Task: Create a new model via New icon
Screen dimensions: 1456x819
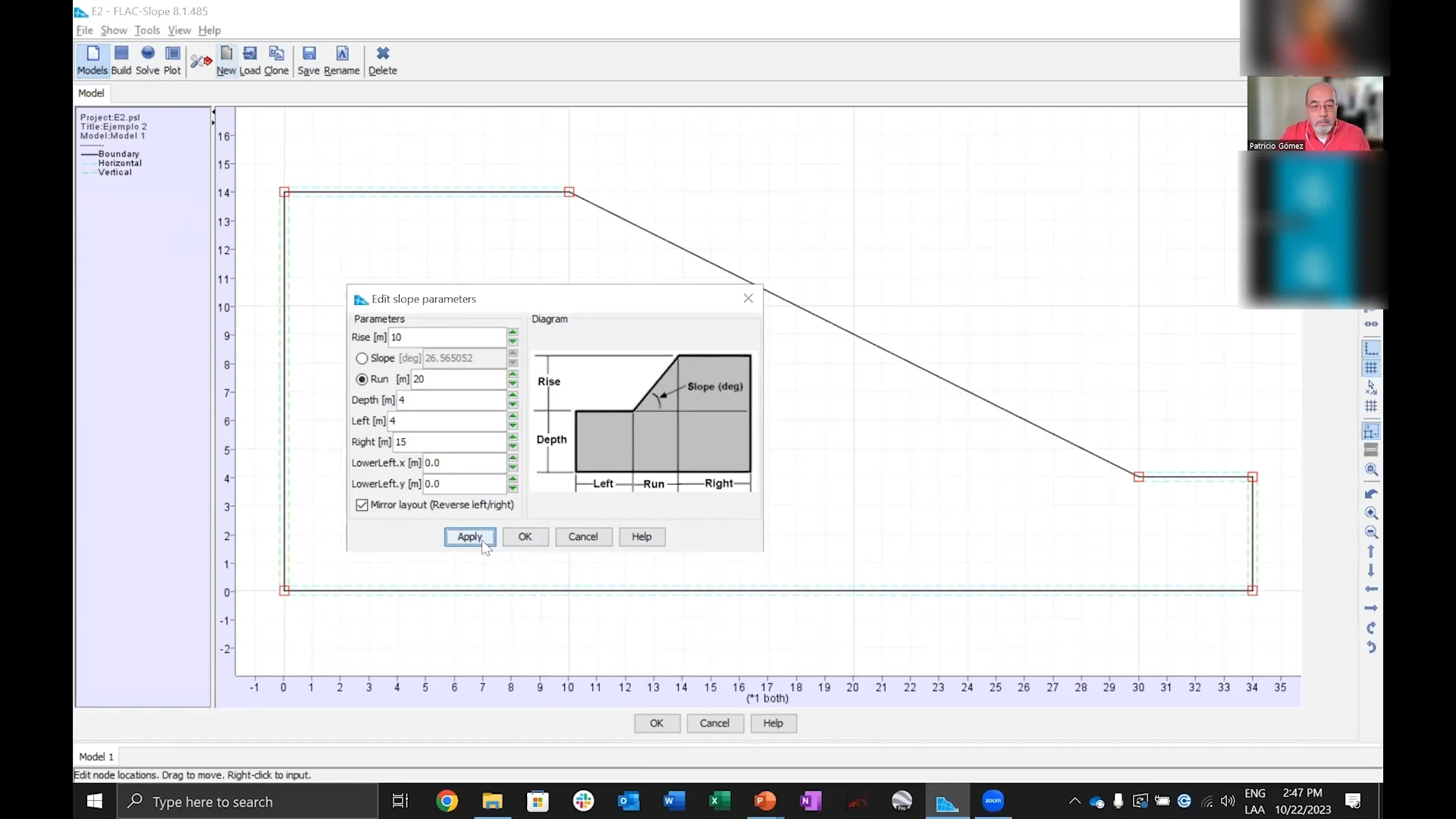Action: [x=226, y=60]
